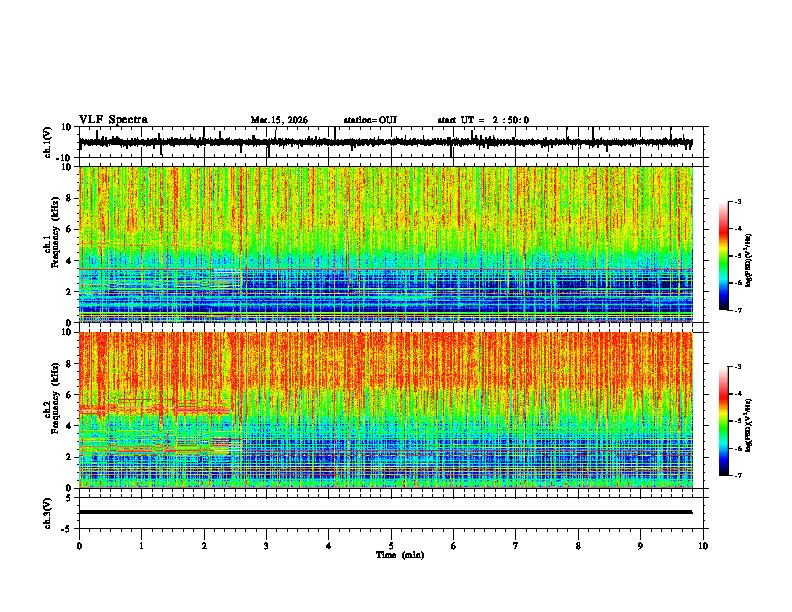Viewport: 792px width, 612px height.
Task: Click time axis tick label "8"
Action: (x=578, y=546)
